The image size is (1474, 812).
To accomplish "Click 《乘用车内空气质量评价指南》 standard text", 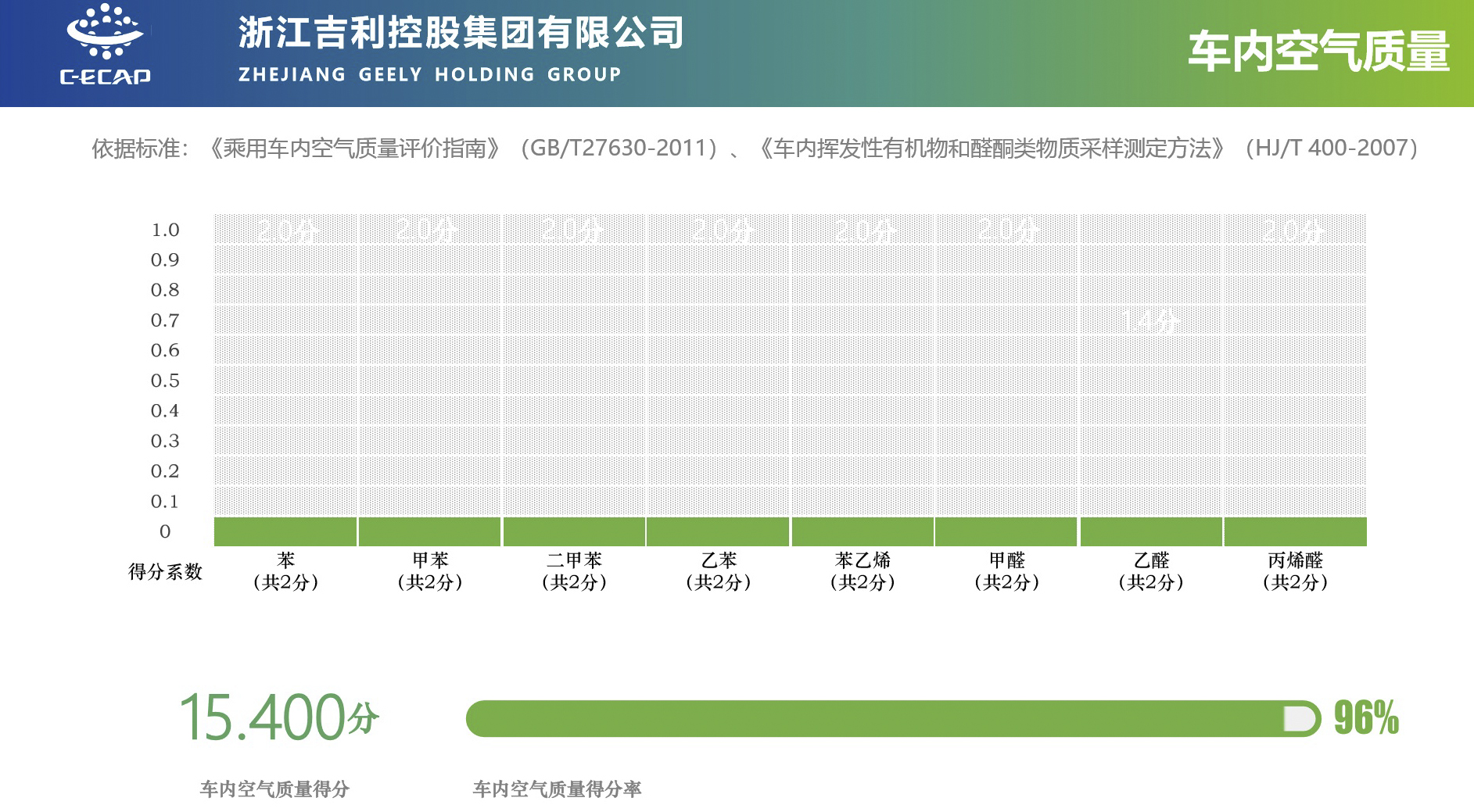I will point(353,148).
